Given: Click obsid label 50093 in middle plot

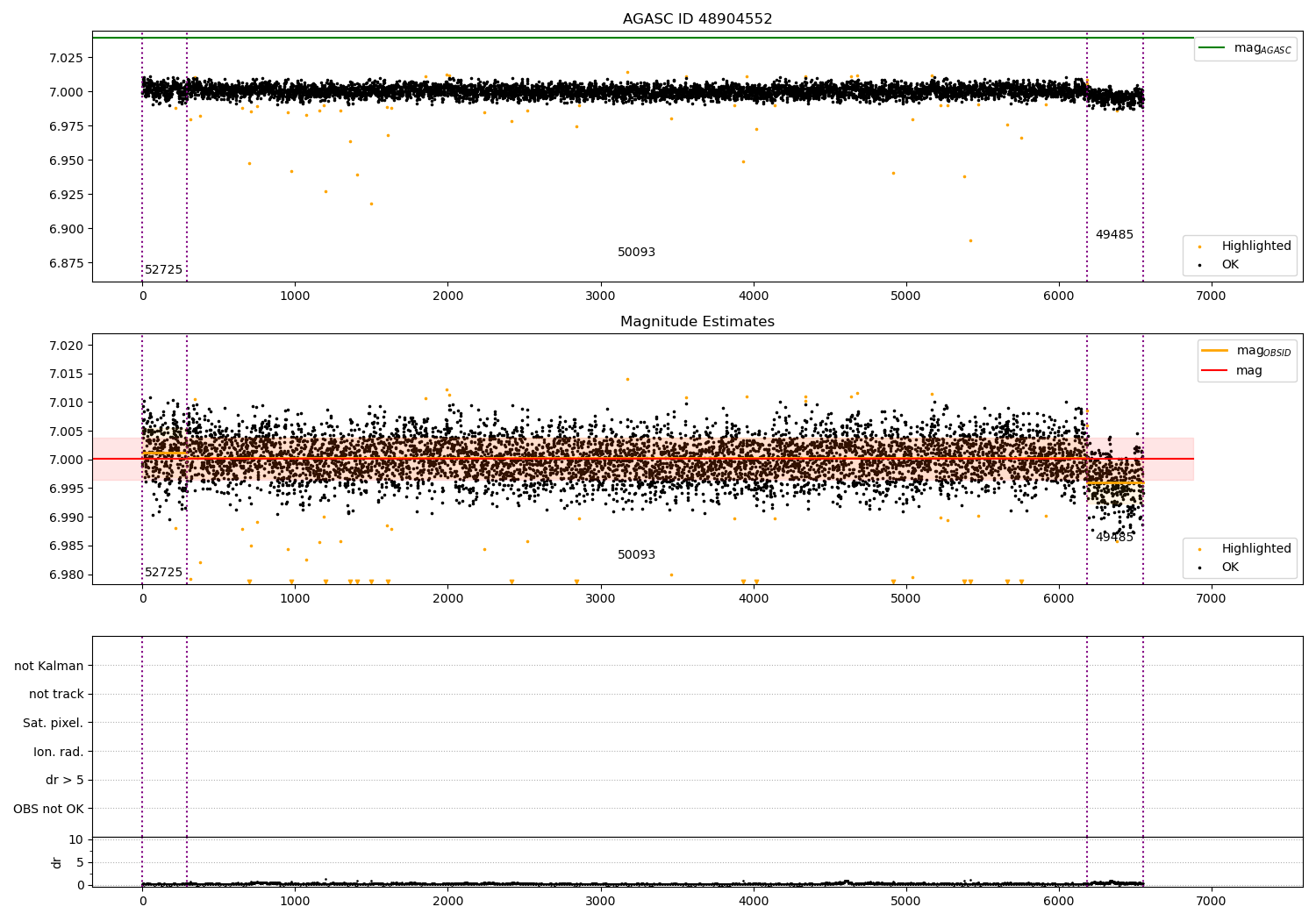Looking at the screenshot, I should coord(636,555).
